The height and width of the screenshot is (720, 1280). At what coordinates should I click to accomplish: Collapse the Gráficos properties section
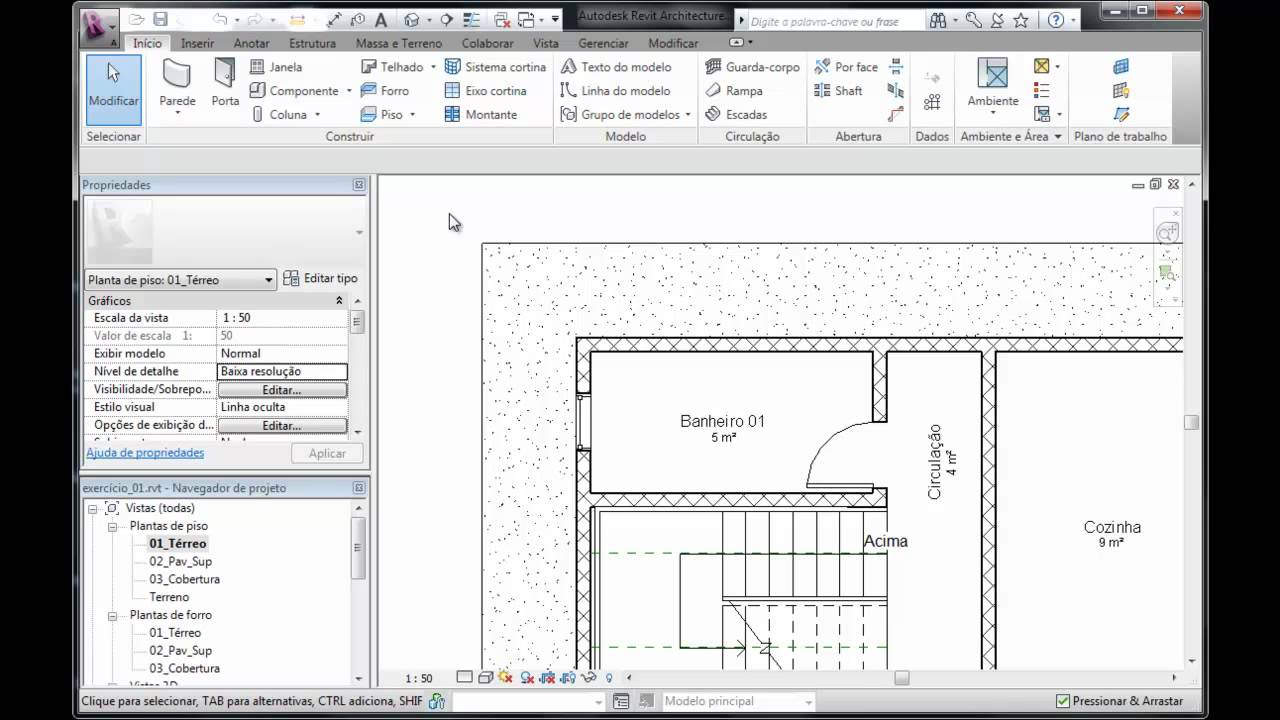[x=339, y=300]
